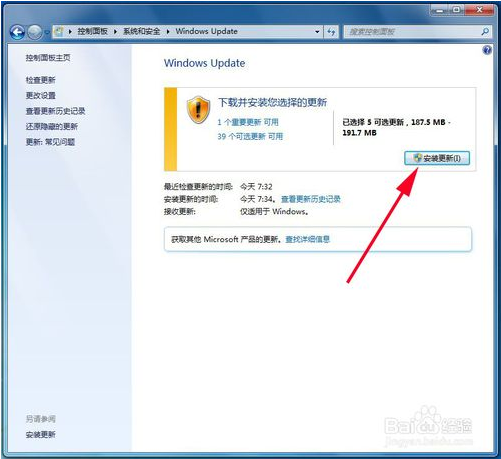This screenshot has width=501, height=459.
Task: Maximize the Windows Update window
Action: (457, 10)
